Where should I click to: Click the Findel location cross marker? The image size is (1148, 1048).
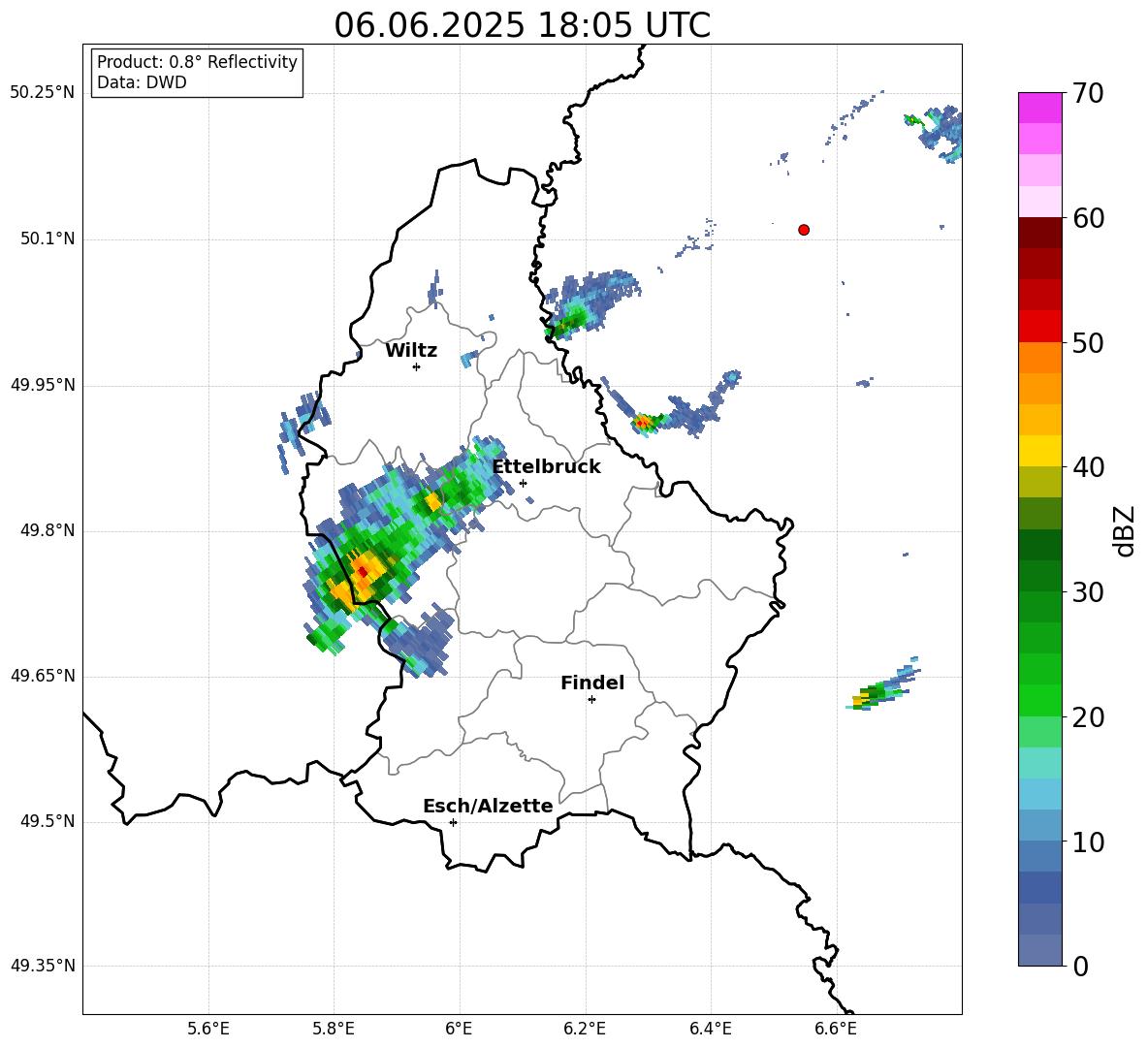pyautogui.click(x=591, y=700)
